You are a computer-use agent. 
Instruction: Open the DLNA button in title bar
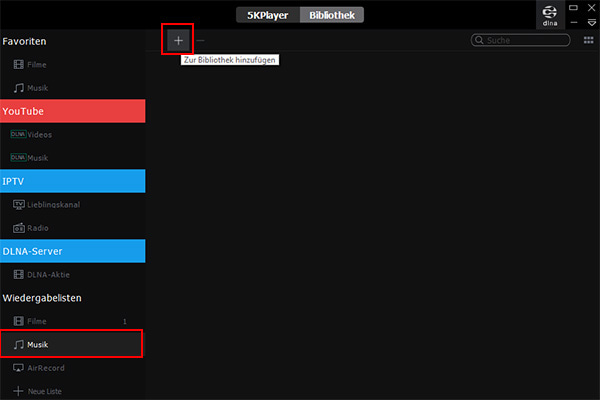click(x=550, y=15)
